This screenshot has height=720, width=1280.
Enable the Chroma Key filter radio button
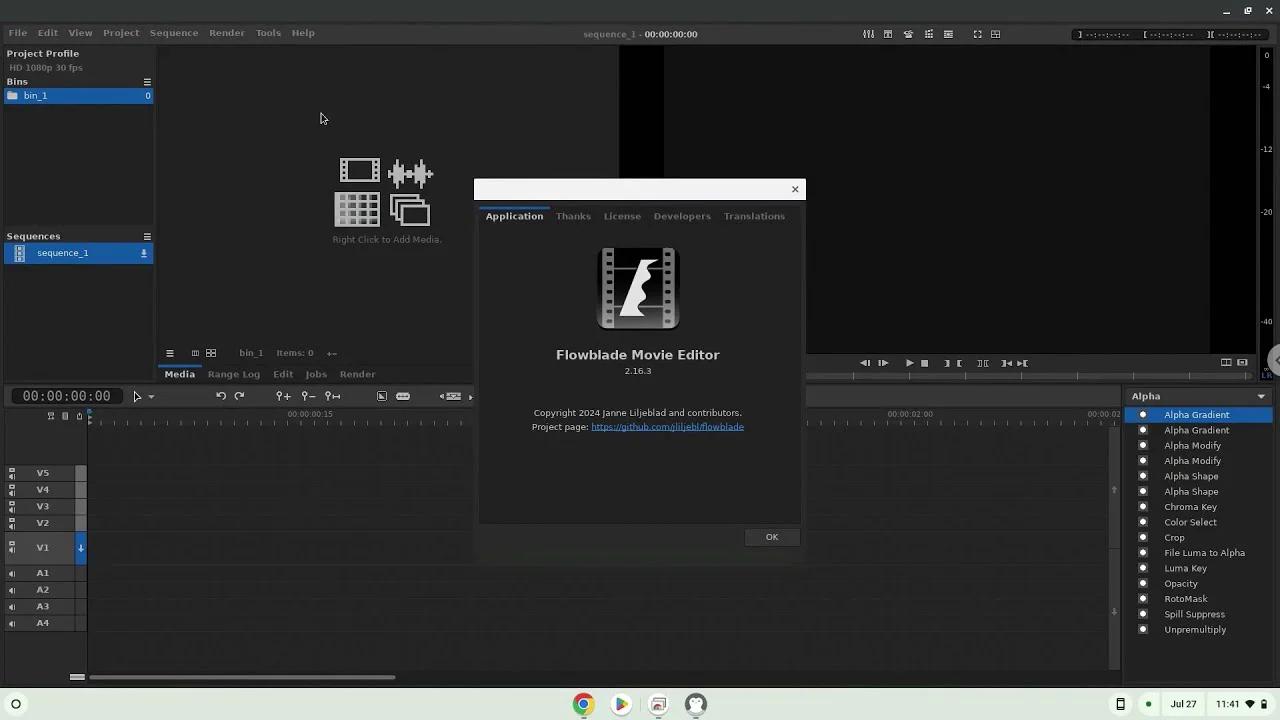click(x=1142, y=507)
